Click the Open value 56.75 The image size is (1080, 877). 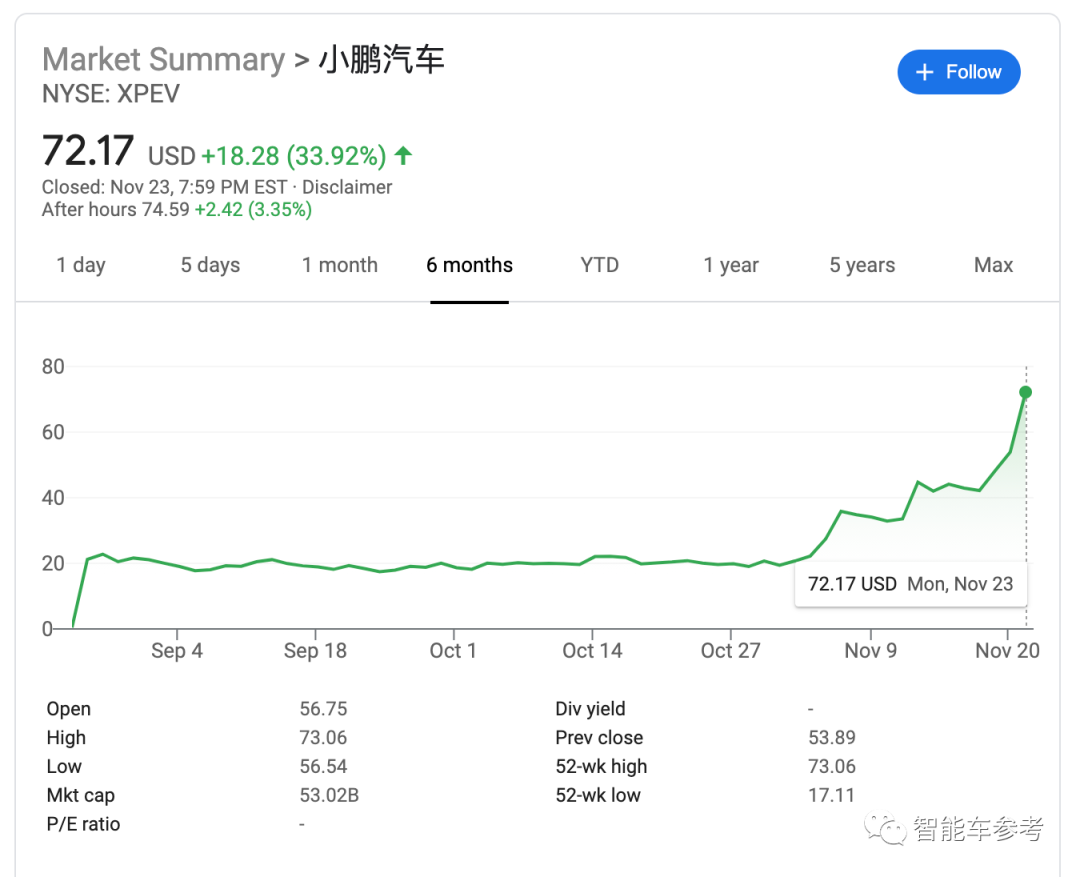tap(323, 709)
